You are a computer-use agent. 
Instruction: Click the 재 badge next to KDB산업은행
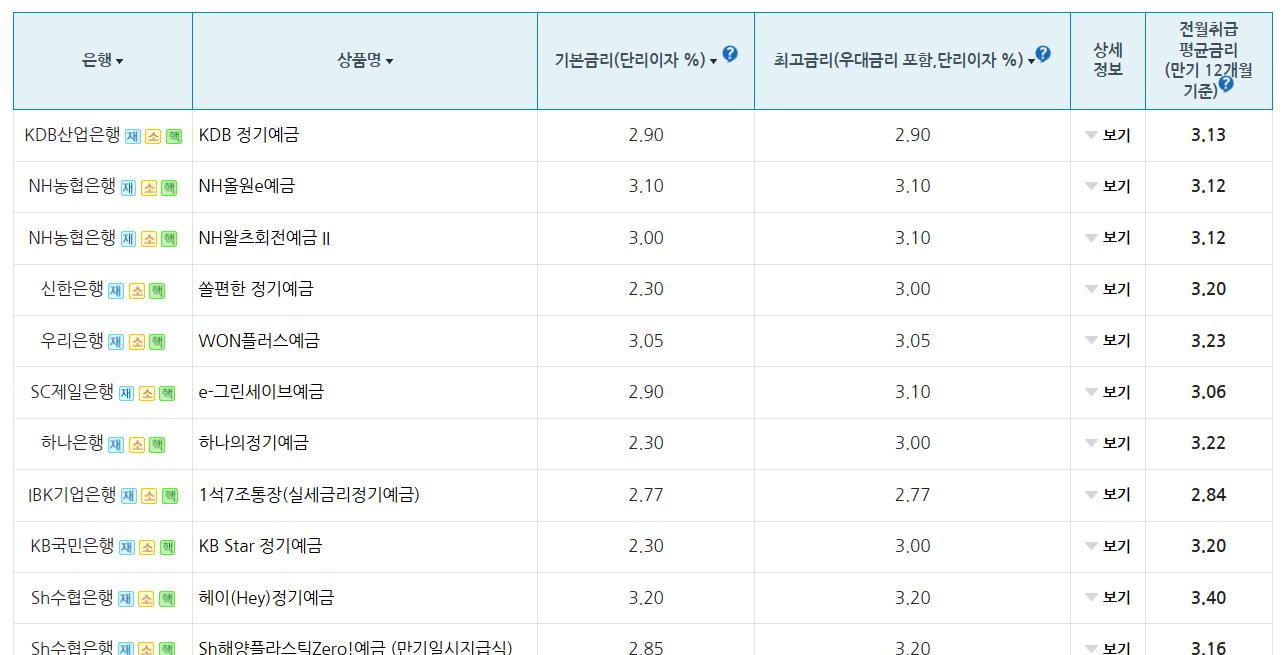132,136
